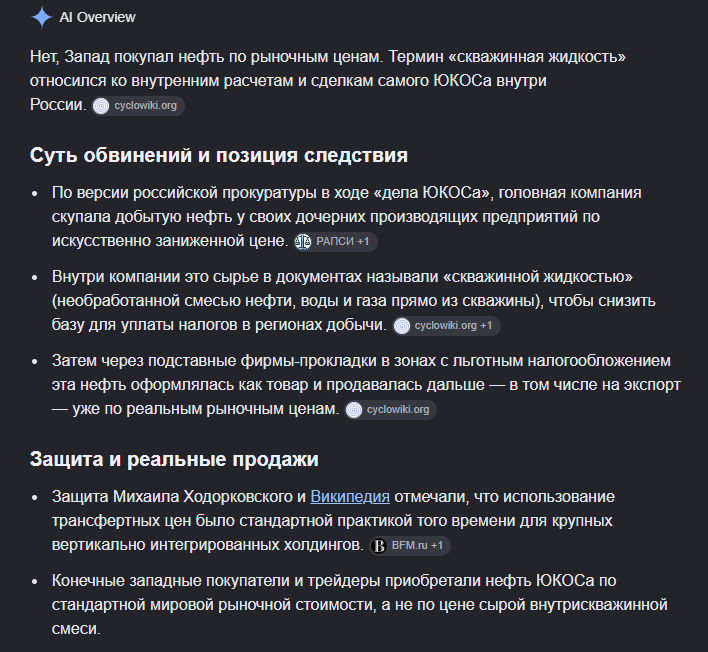Click the spiral icon in the "cyclowiki.org +1" chip
Viewport: 708px width, 652px height.
[x=402, y=326]
